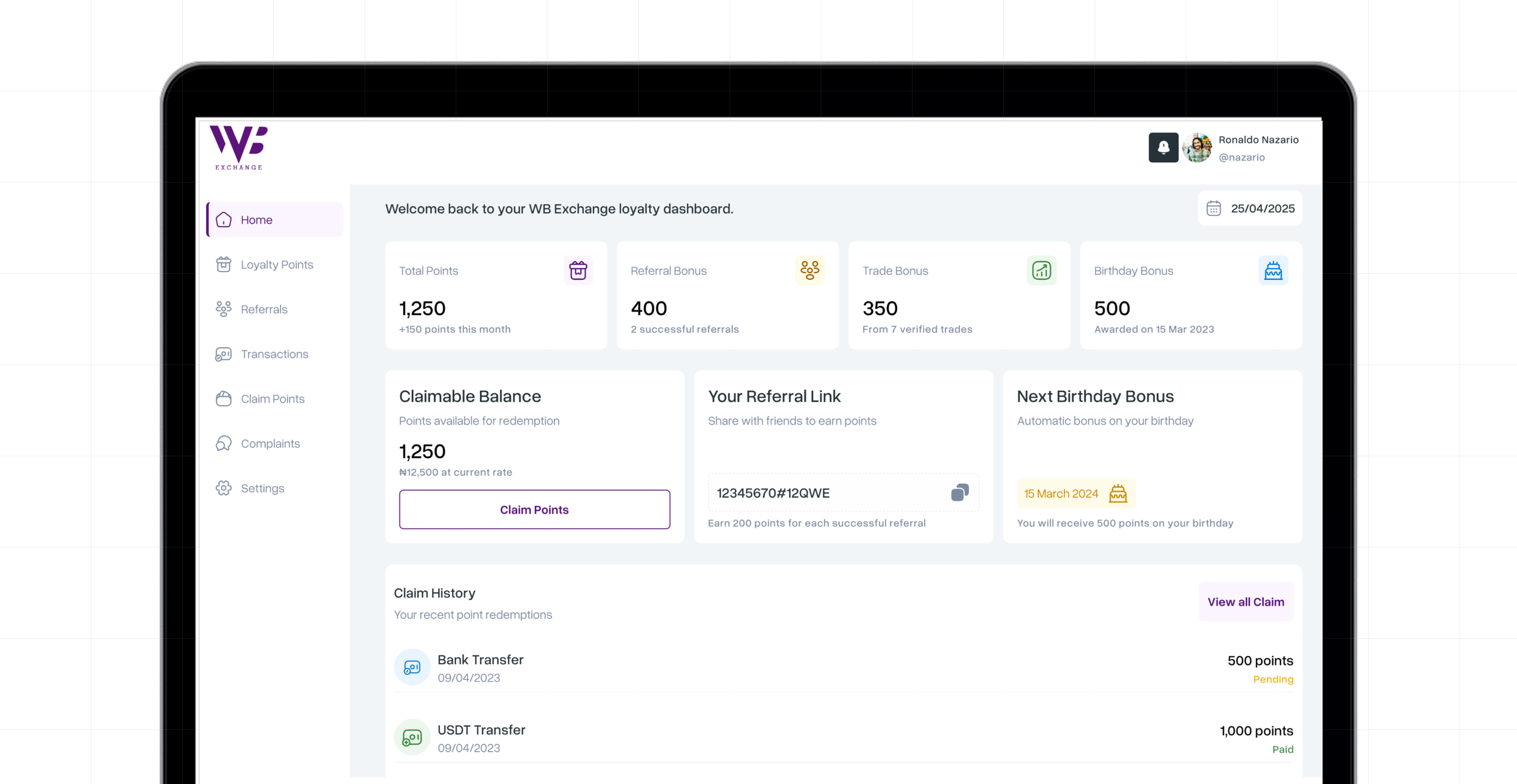Click the calendar icon beside the date
Image resolution: width=1517 pixels, height=784 pixels.
pyautogui.click(x=1213, y=208)
